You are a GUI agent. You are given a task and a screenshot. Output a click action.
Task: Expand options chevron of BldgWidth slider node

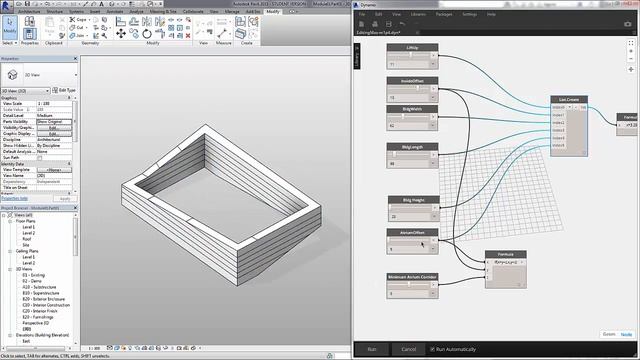point(433,126)
